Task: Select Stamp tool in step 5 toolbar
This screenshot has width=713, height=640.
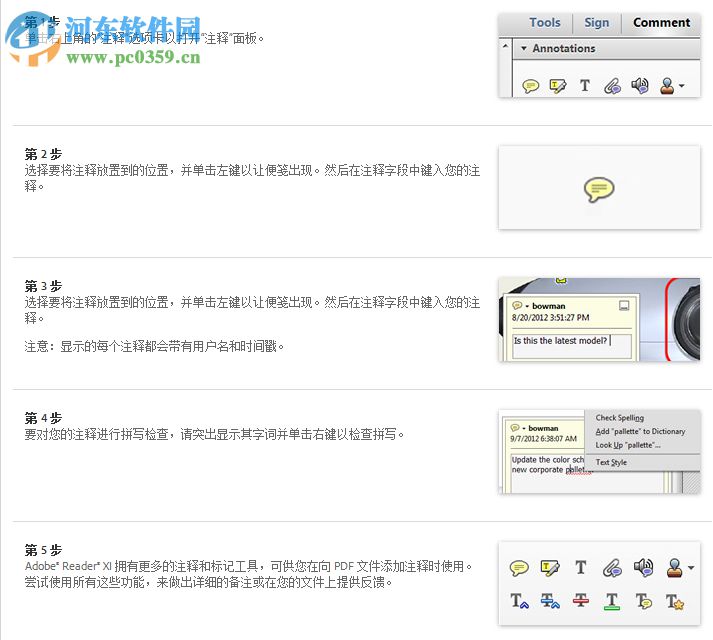Action: pyautogui.click(x=675, y=568)
